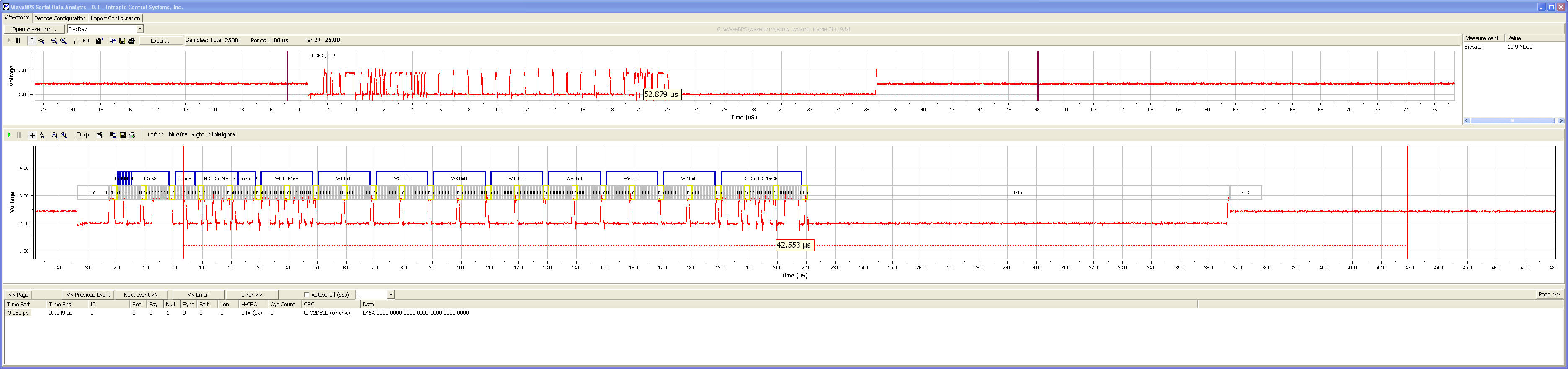This screenshot has height=369, width=1568.
Task: Select pan crosshair tool in upper toolbar
Action: (x=32, y=41)
